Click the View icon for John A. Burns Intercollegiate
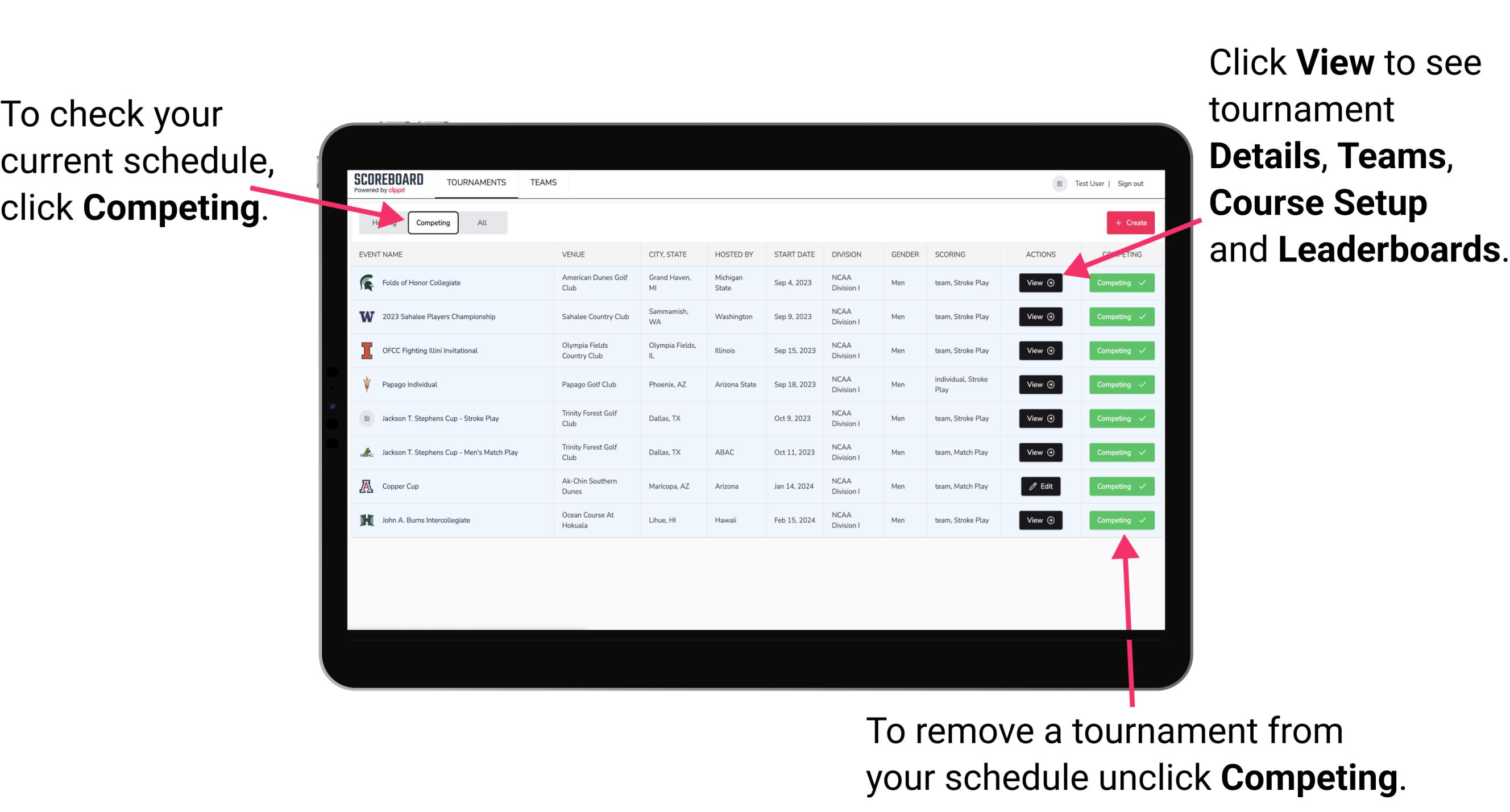1510x812 pixels. [1040, 520]
